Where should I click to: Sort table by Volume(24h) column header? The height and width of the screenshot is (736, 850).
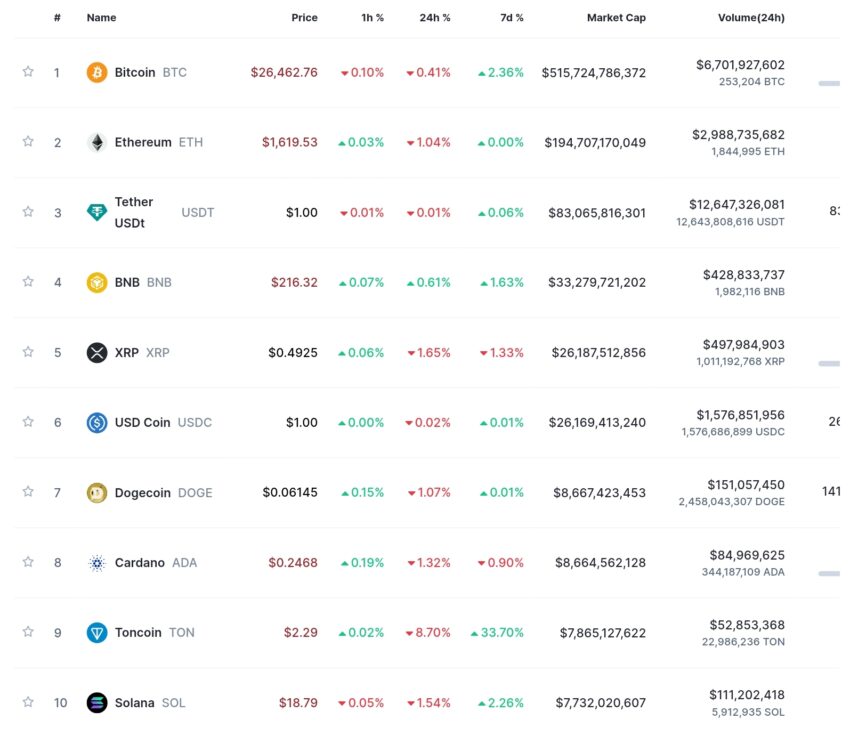click(751, 17)
